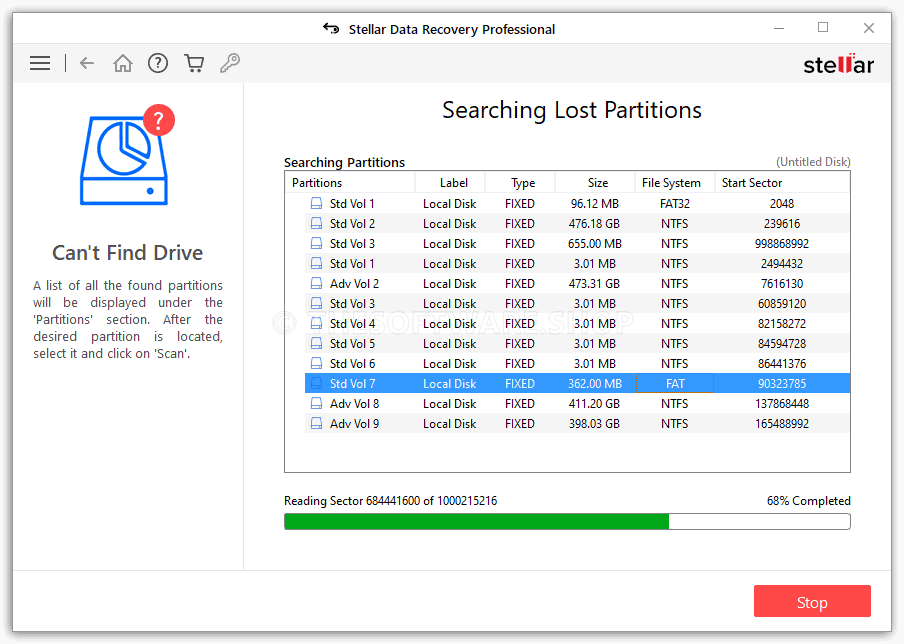
Task: Click start sector 82158272
Action: [x=782, y=323]
